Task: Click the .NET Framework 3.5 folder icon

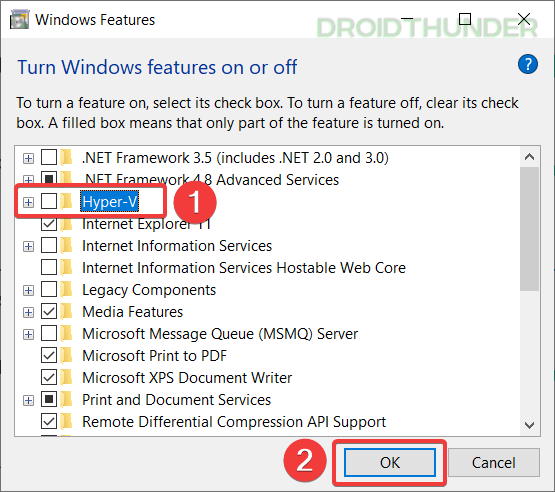Action: (66, 158)
